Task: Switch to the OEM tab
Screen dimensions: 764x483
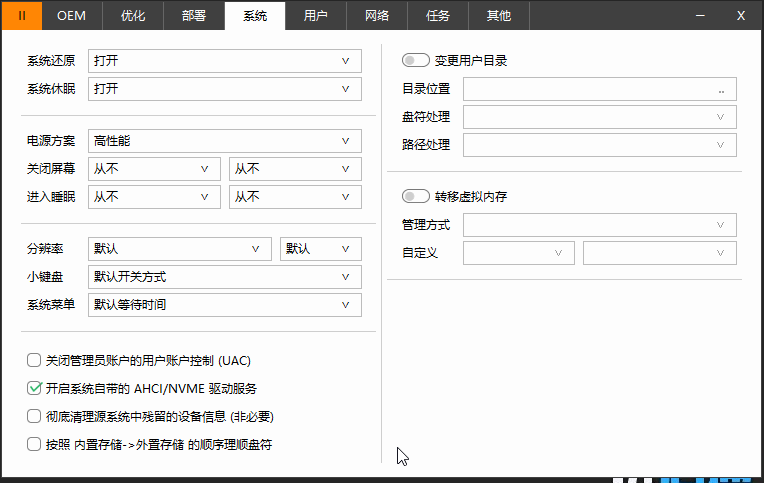Action: click(72, 16)
